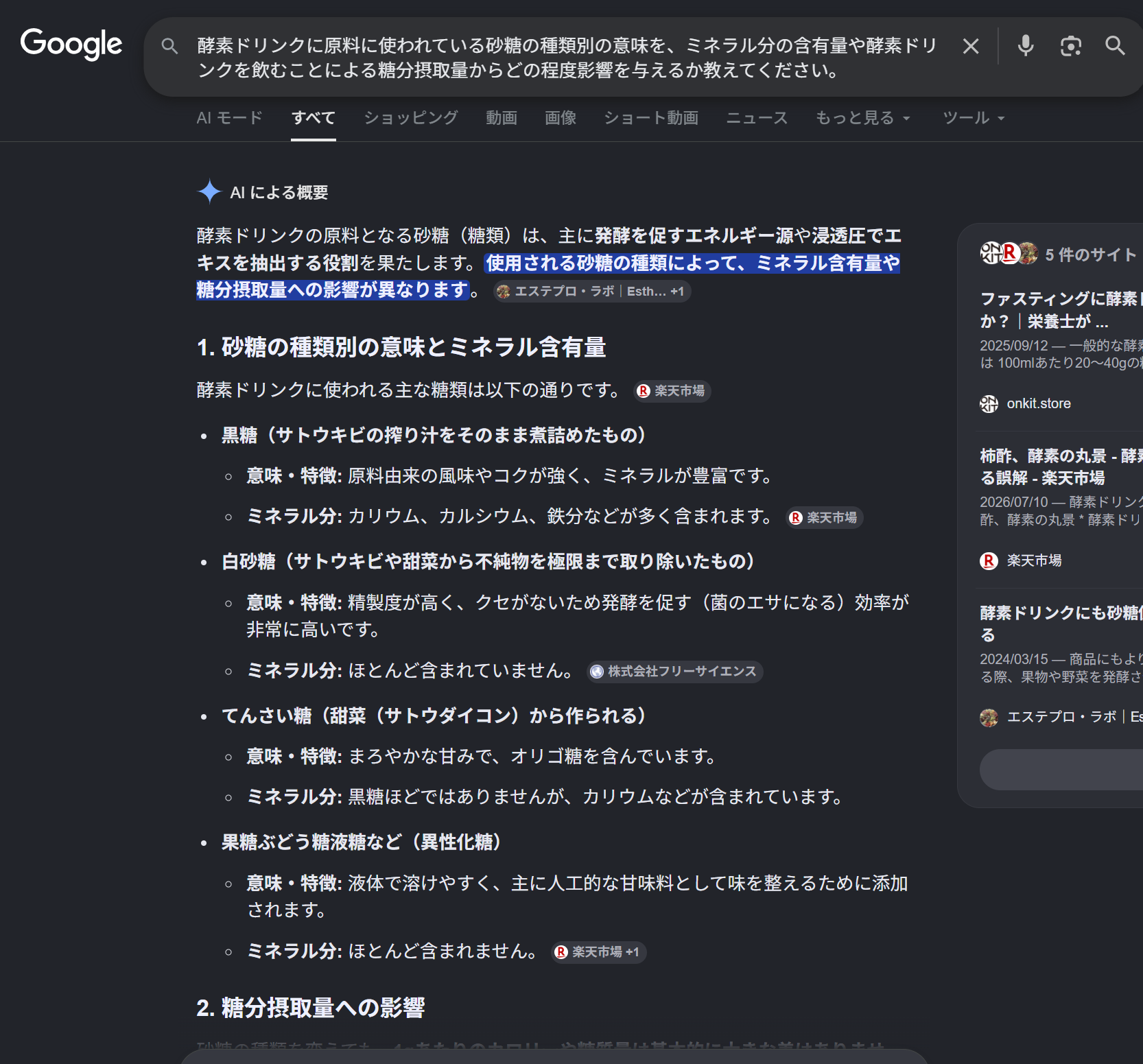Open 楽天市場 chip after 鉄分 sentence
The height and width of the screenshot is (1064, 1143).
tap(824, 518)
